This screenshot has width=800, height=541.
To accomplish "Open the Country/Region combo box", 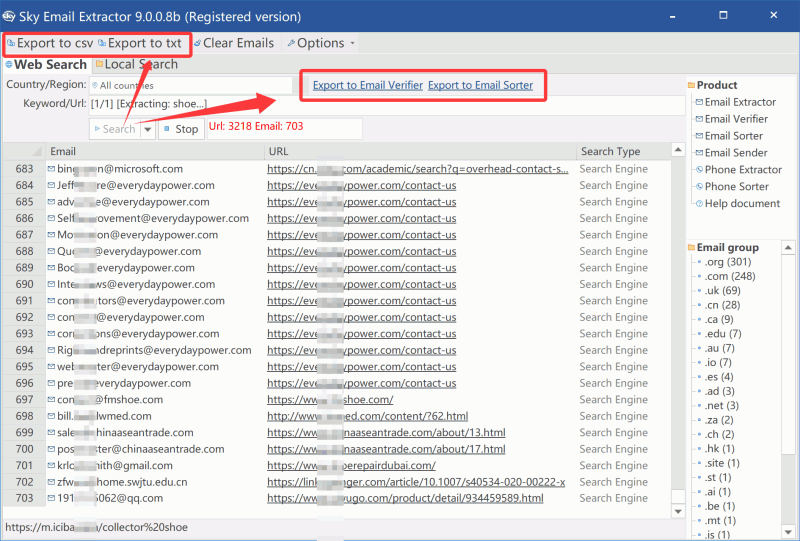I will (x=148, y=86).
